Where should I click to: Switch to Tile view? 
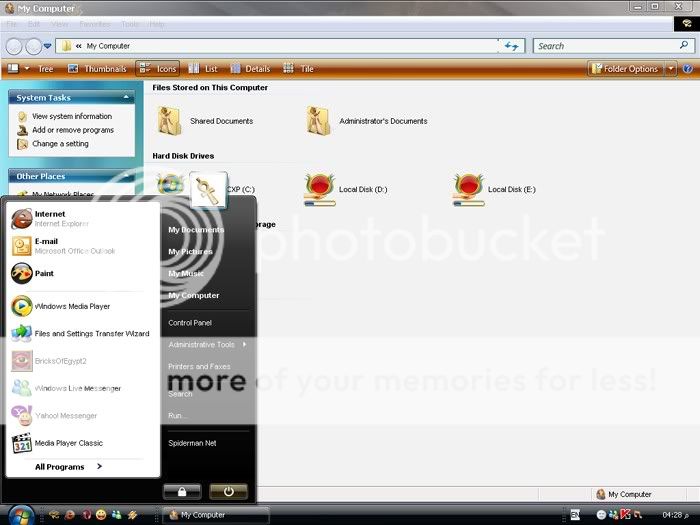(x=298, y=69)
